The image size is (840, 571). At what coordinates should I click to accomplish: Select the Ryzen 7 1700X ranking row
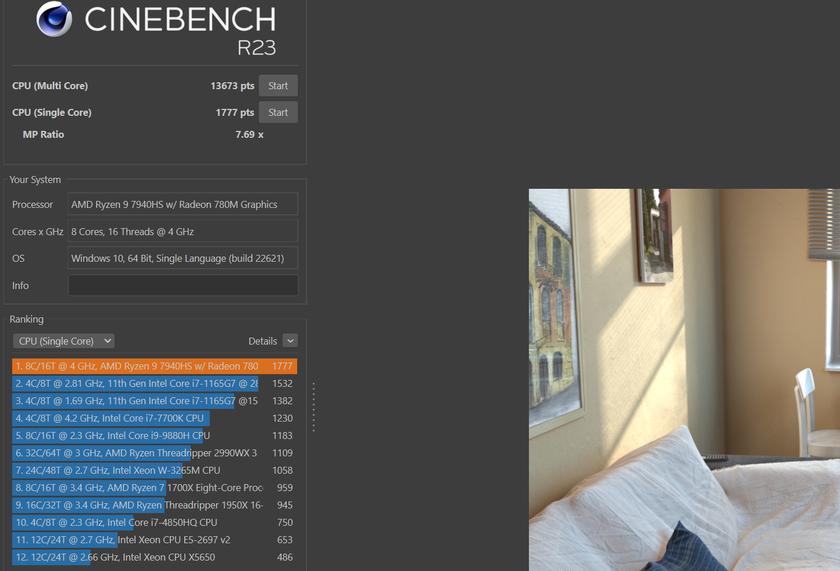[x=154, y=488]
